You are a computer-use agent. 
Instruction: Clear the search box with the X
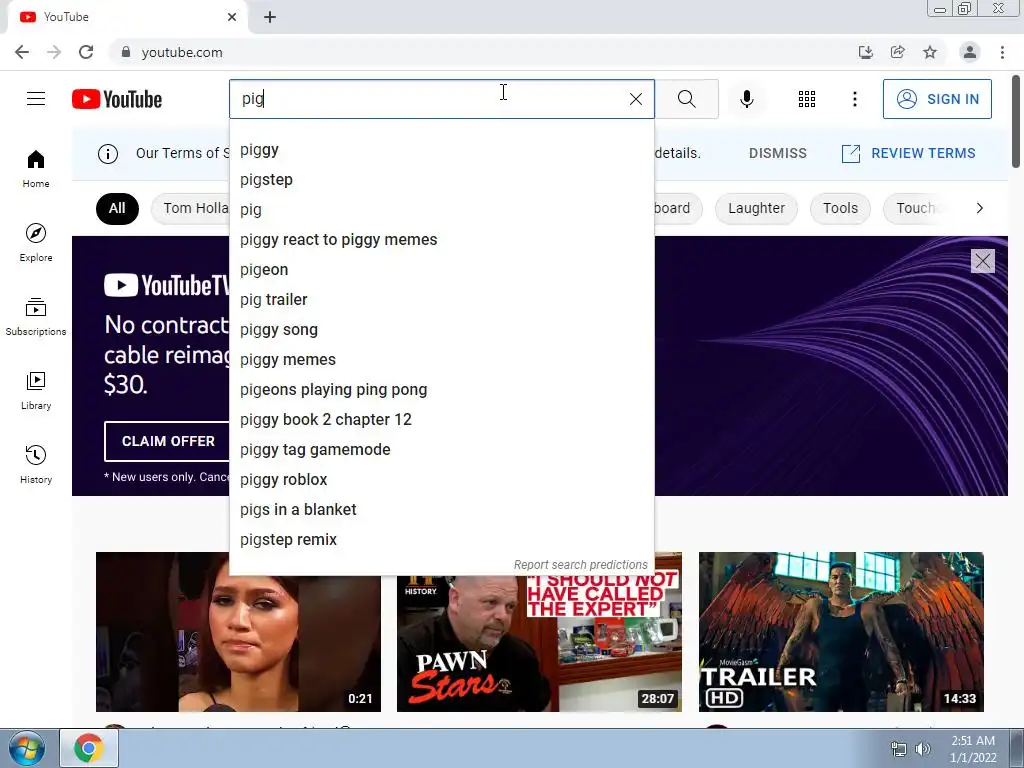pyautogui.click(x=635, y=99)
